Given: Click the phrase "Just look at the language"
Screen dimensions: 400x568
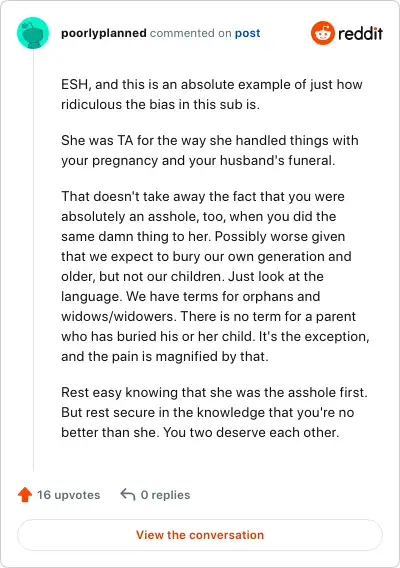Looking at the screenshot, I should coord(192,287).
